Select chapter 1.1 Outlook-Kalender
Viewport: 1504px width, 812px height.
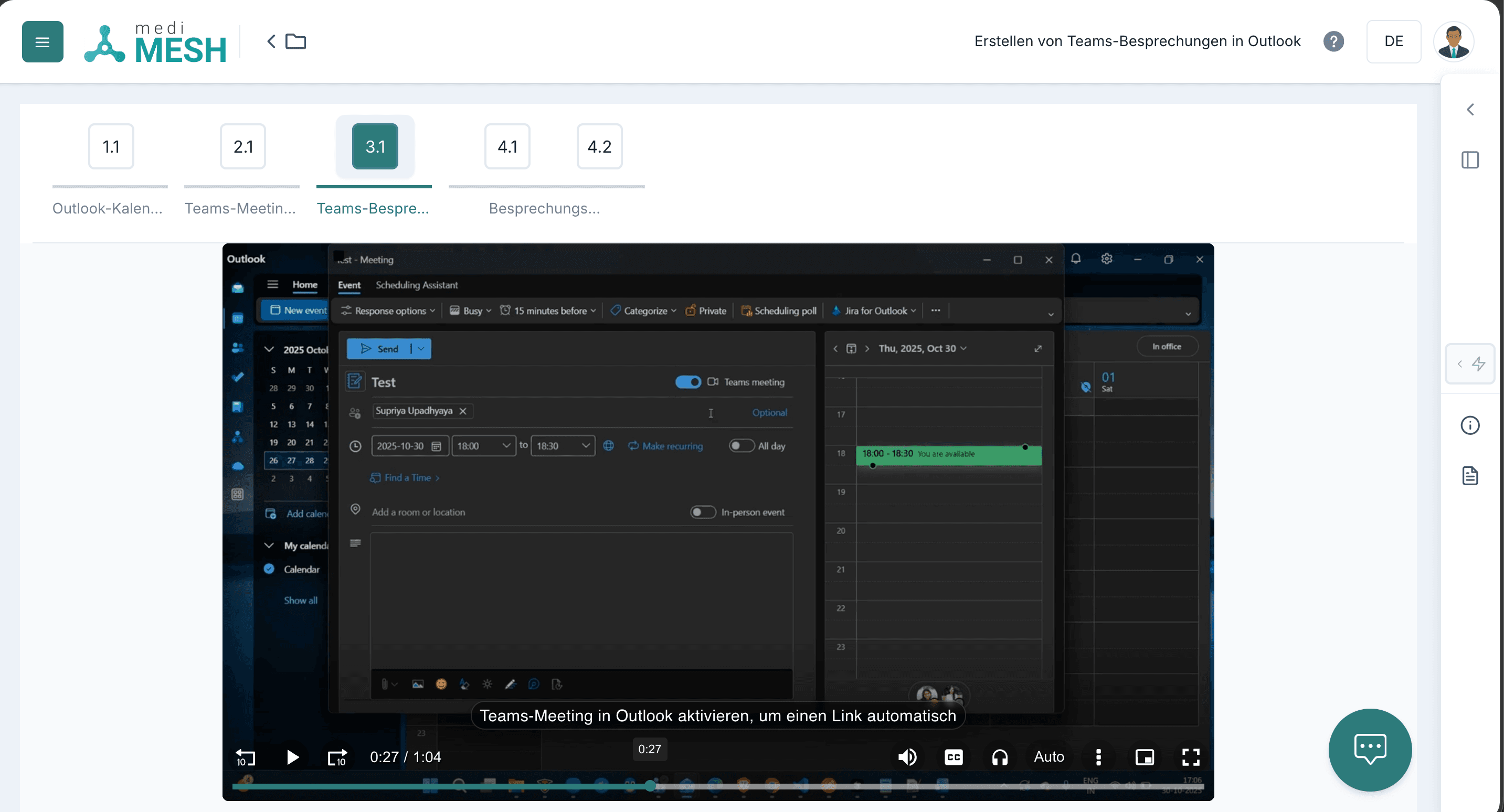pyautogui.click(x=111, y=146)
